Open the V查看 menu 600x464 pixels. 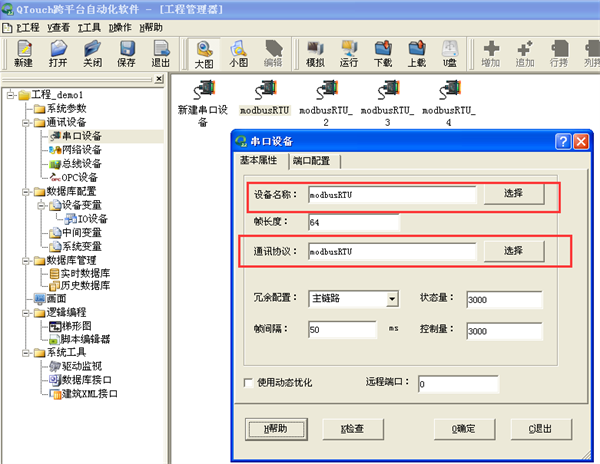(x=59, y=28)
